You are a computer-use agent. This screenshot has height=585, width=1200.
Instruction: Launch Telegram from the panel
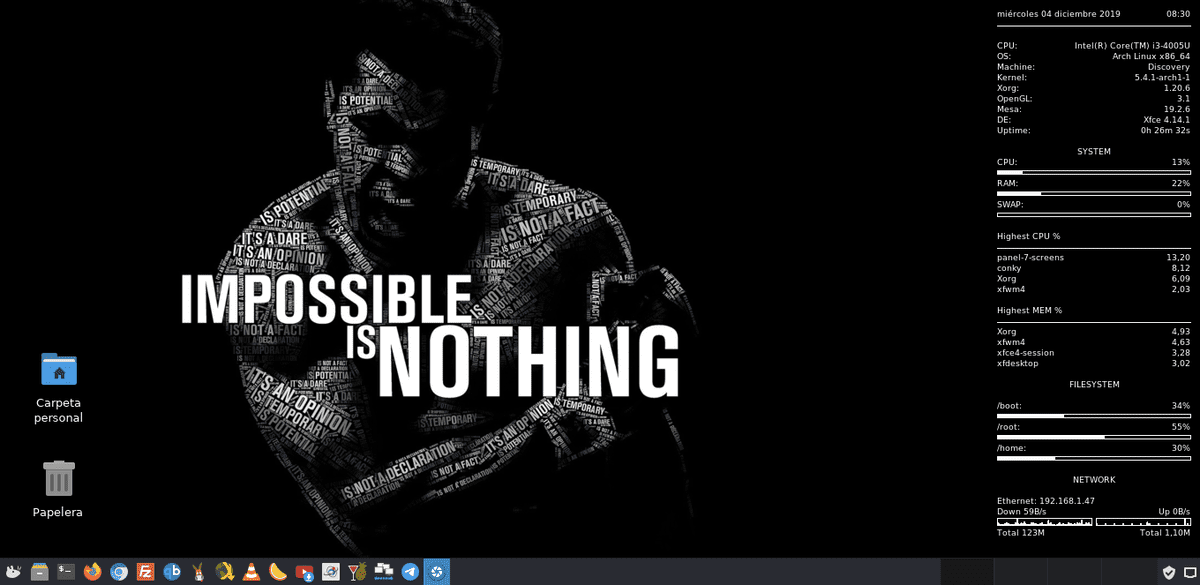(410, 572)
